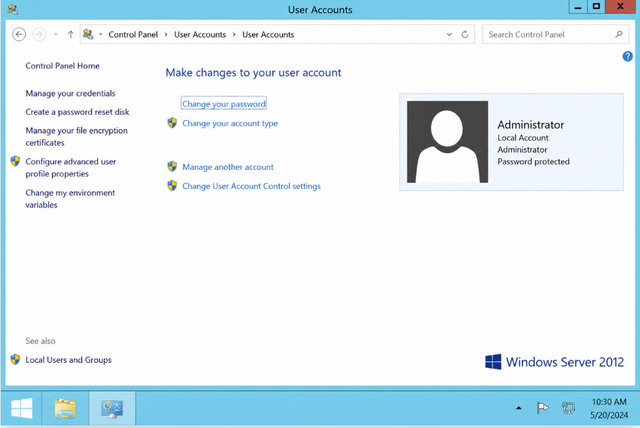The image size is (640, 428).
Task: Expand the chevron before the last User Accounts breadcrumb
Action: tap(234, 35)
